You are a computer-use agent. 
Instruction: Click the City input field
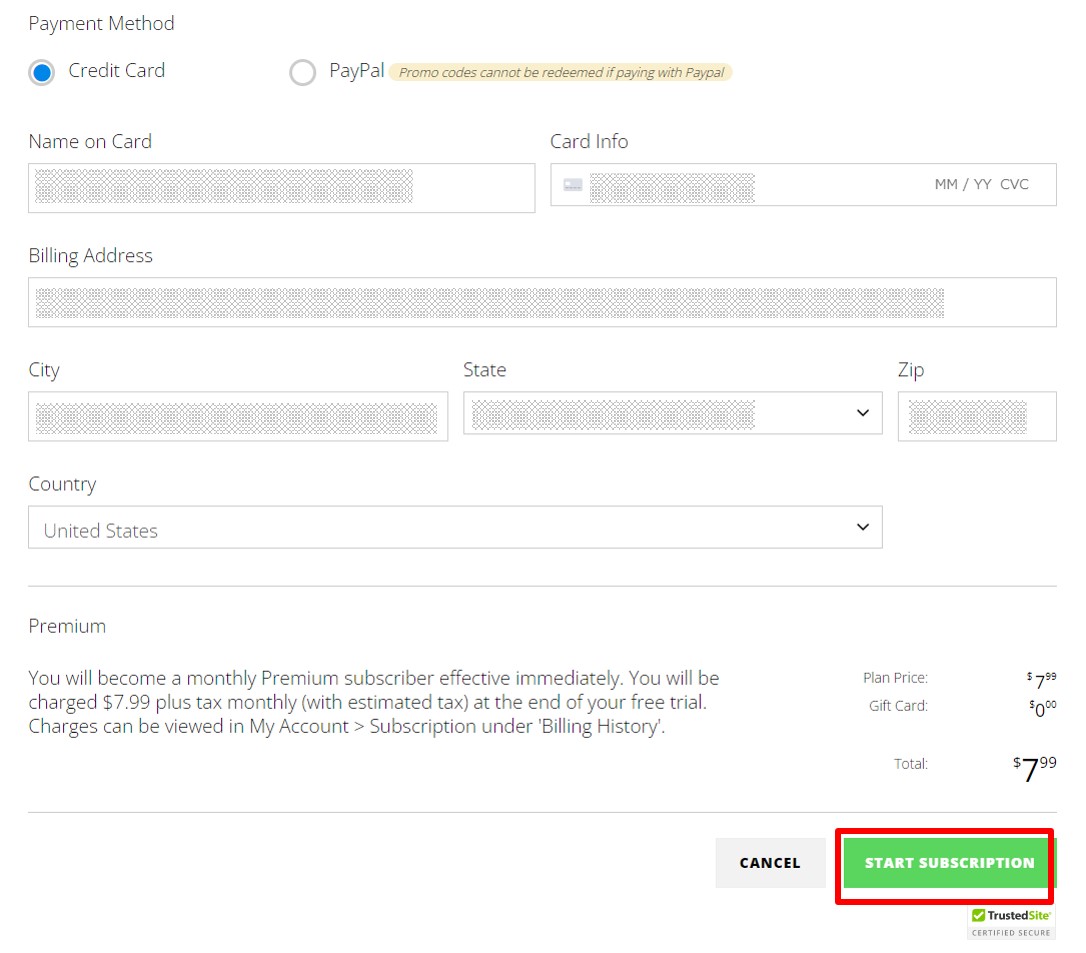point(238,416)
